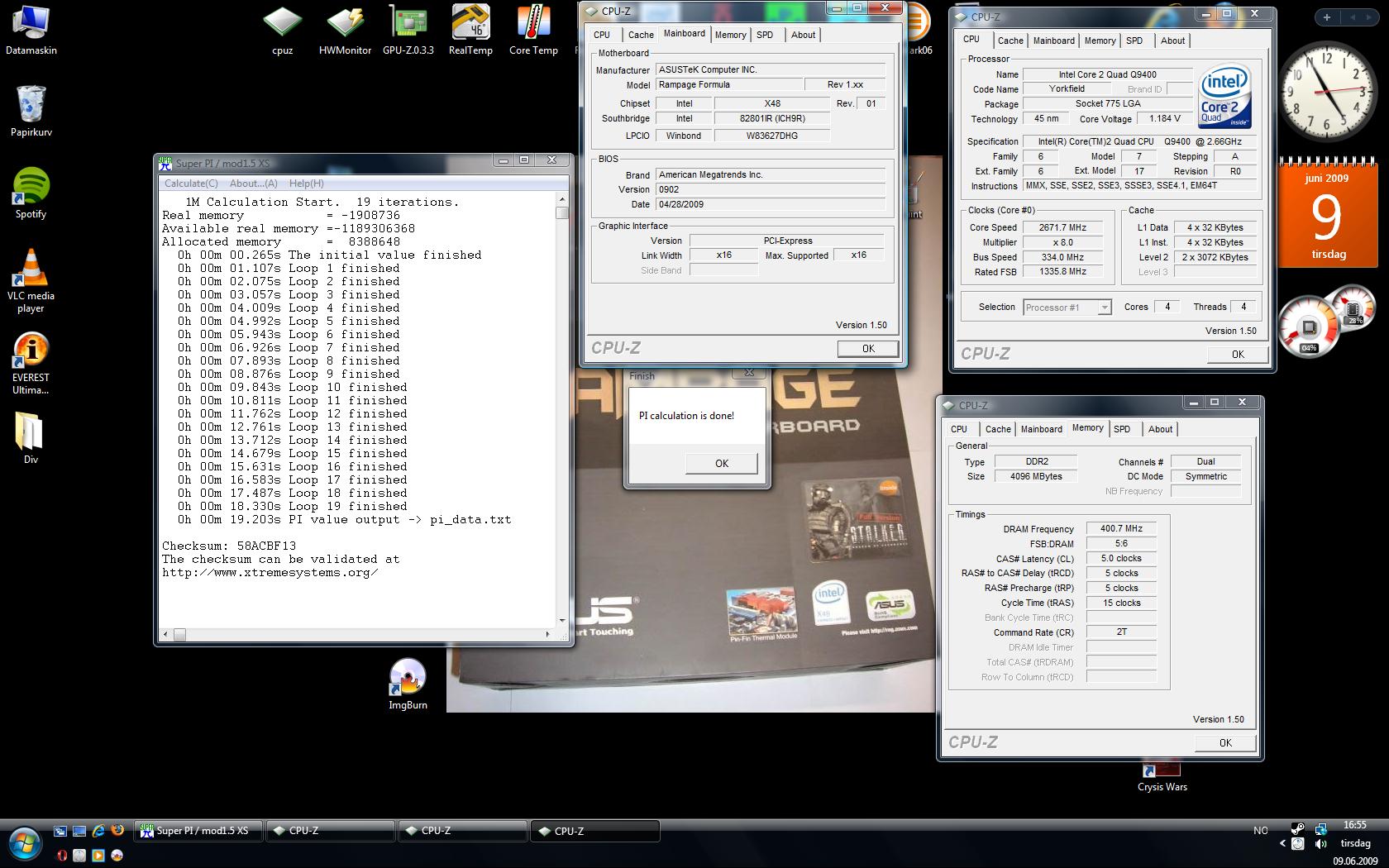The height and width of the screenshot is (868, 1389).
Task: Click the taskbar clock showing 16:55
Action: click(1354, 825)
